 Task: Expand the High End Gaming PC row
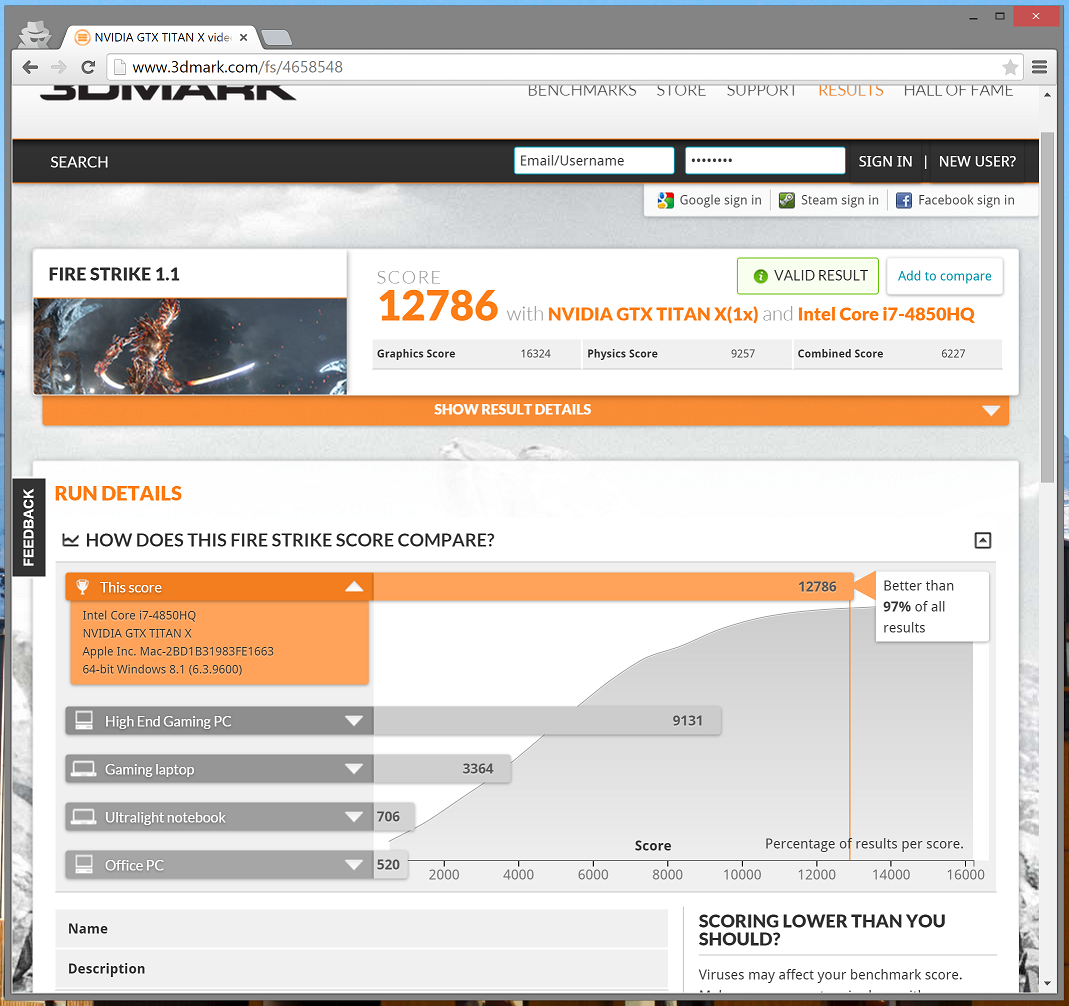pyautogui.click(x=354, y=721)
